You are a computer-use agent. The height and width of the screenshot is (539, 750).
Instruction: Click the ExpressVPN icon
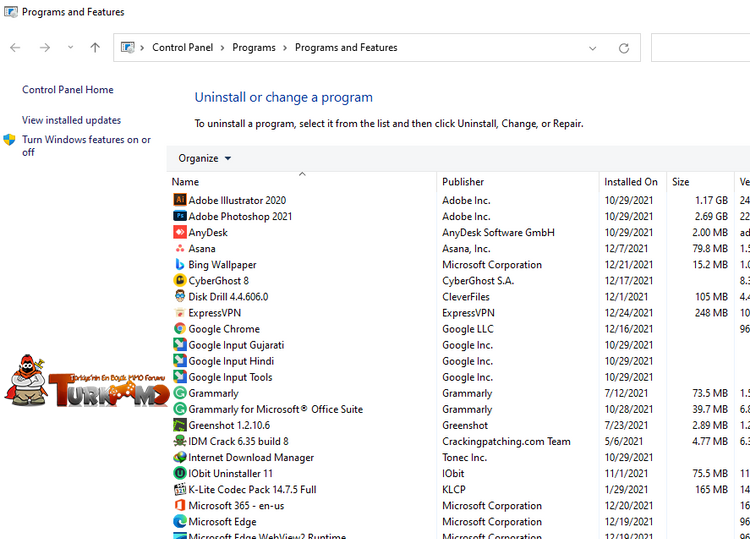click(180, 313)
